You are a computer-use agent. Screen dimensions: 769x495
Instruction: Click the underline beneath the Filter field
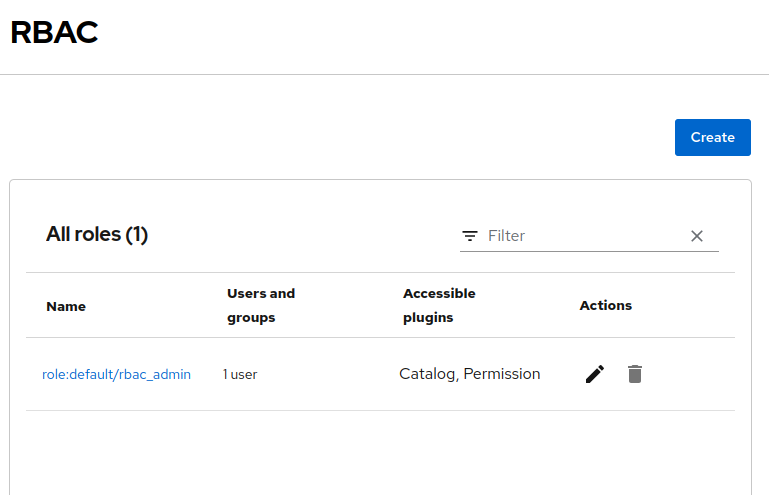pos(589,251)
